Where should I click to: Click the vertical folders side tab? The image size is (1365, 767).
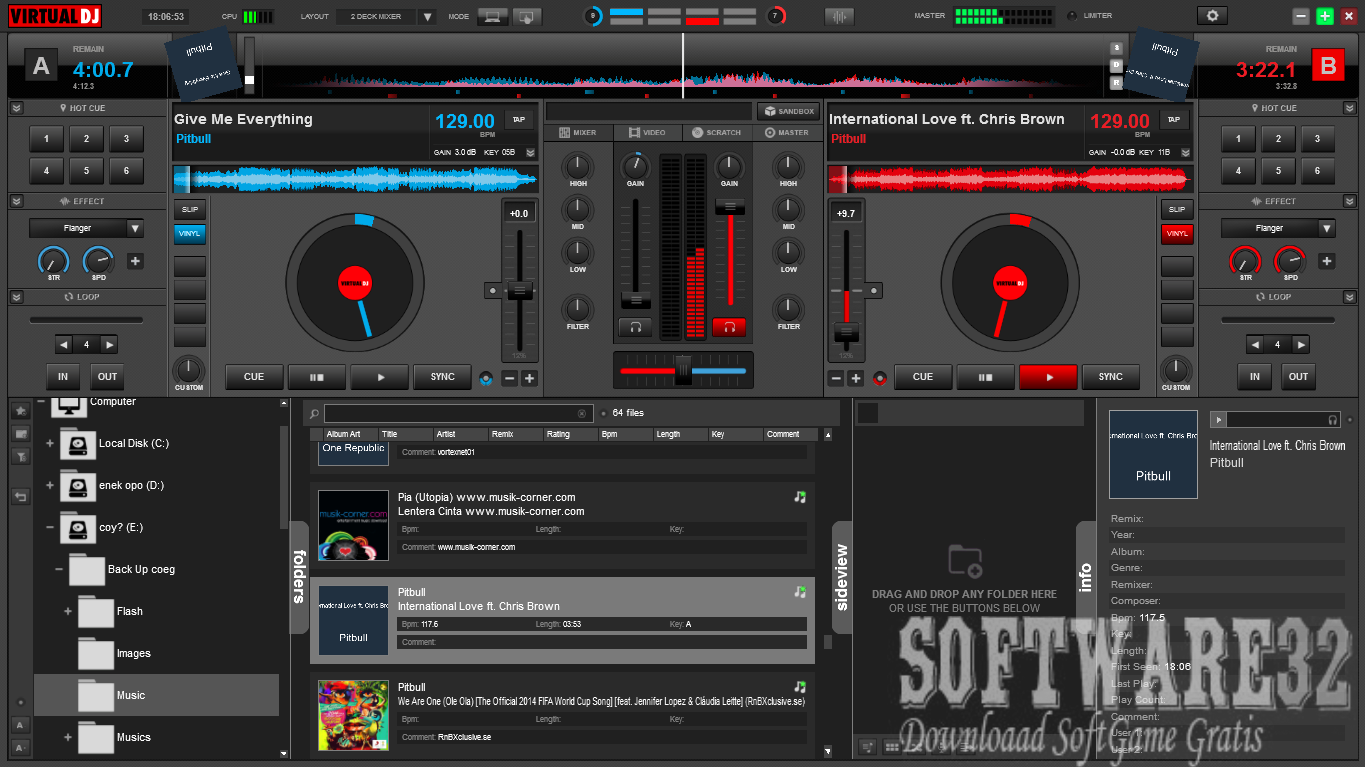point(299,577)
